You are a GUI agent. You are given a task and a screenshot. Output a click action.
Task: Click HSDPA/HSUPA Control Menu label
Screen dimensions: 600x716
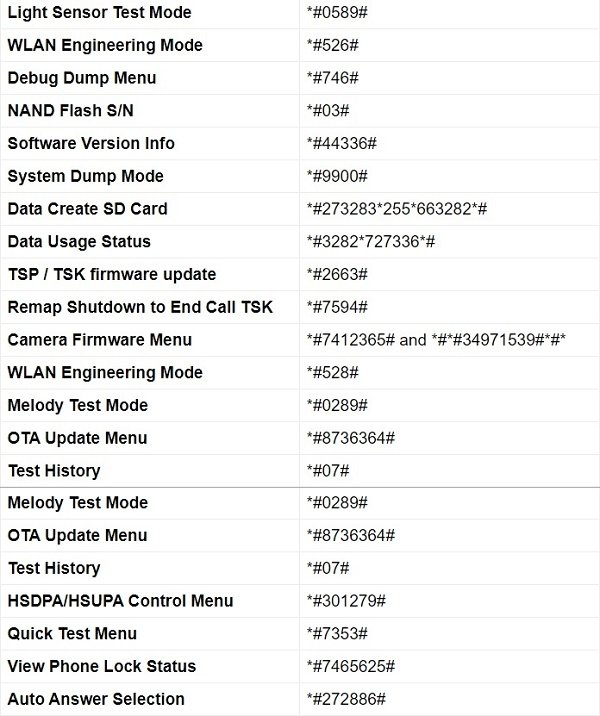(x=121, y=601)
